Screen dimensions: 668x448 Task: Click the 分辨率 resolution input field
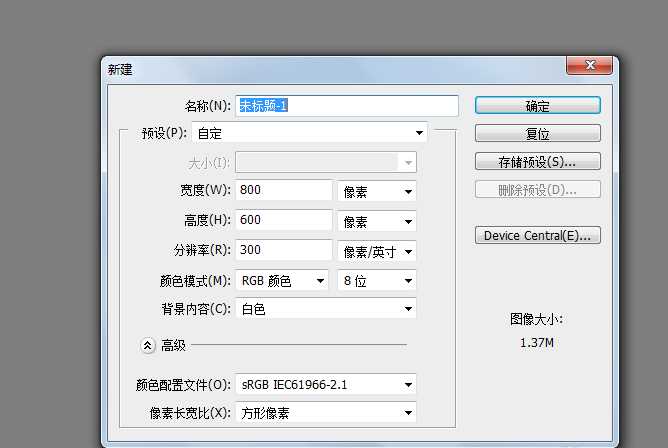(284, 250)
